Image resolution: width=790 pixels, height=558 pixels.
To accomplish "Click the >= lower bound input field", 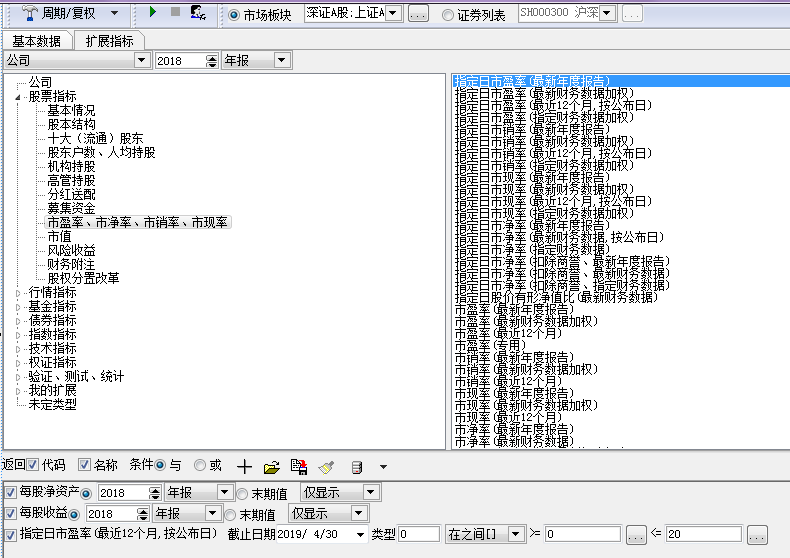I will 582,534.
